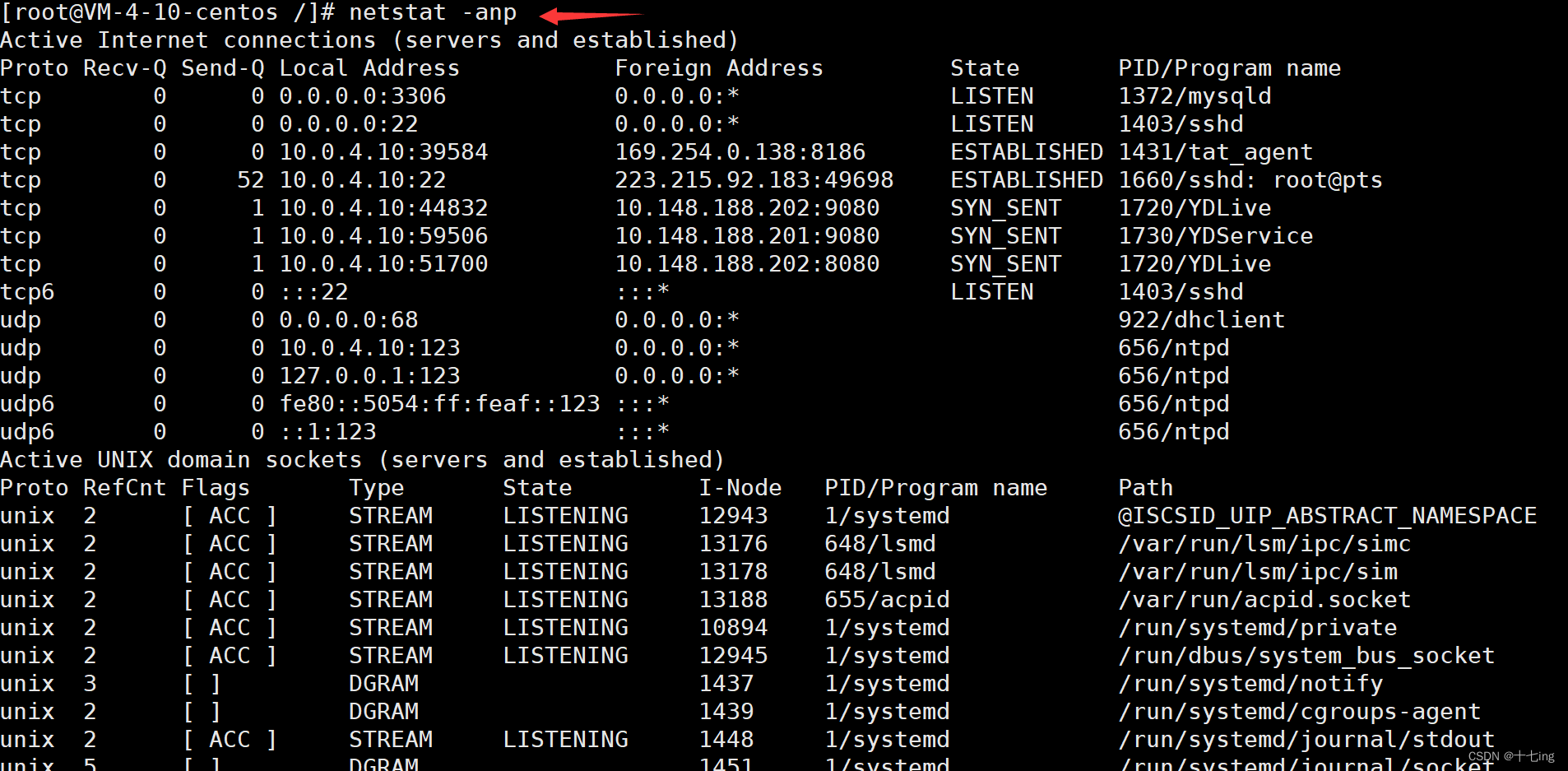The width and height of the screenshot is (1568, 771).
Task: Click local address '::1:123'
Action: (x=328, y=432)
